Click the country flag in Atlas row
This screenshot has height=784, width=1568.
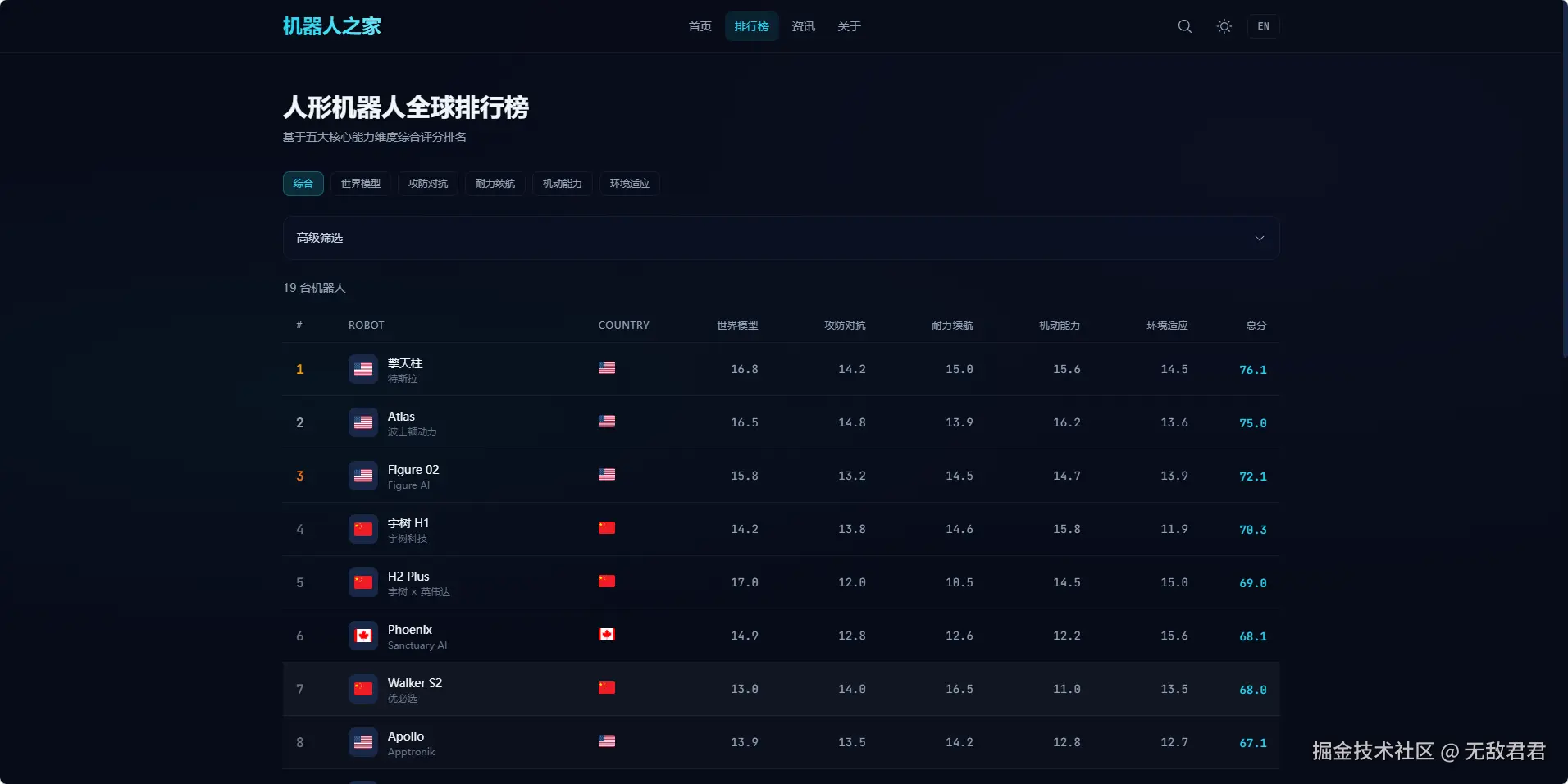pyautogui.click(x=607, y=422)
